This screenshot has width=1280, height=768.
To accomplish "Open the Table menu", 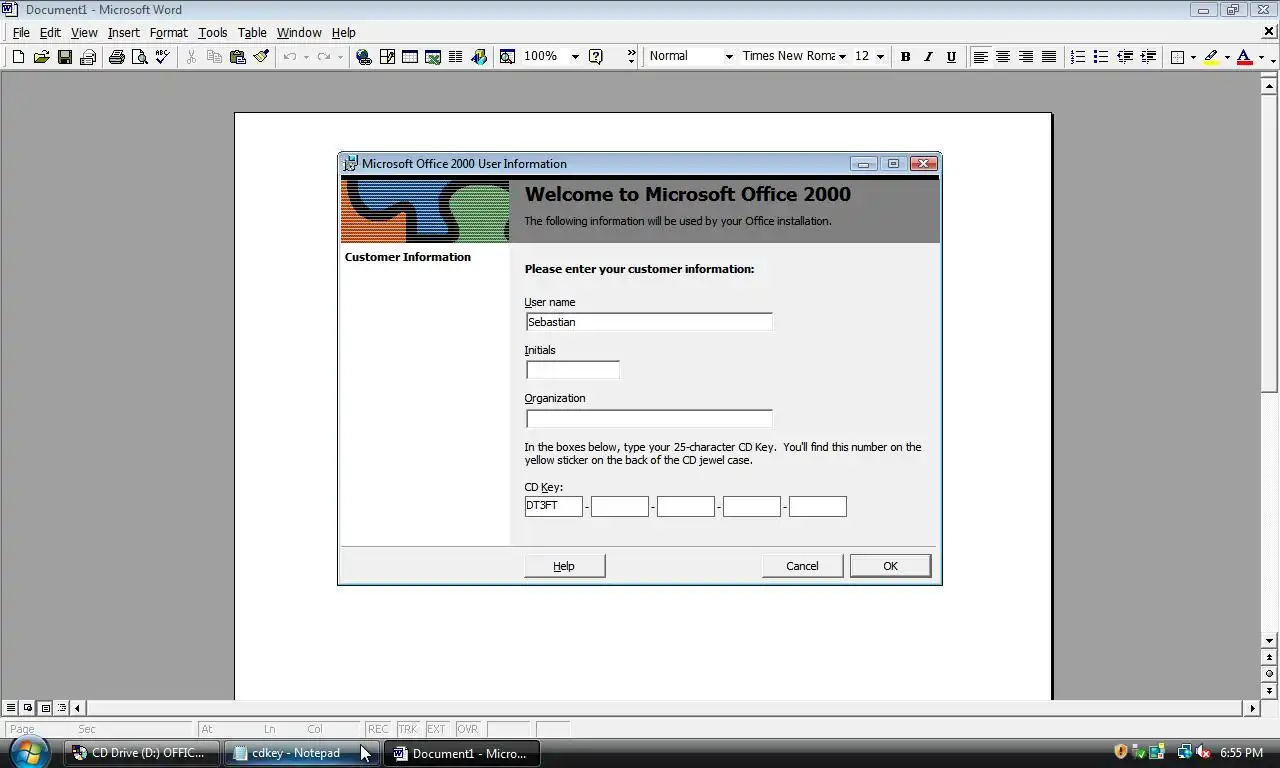I will 252,33.
